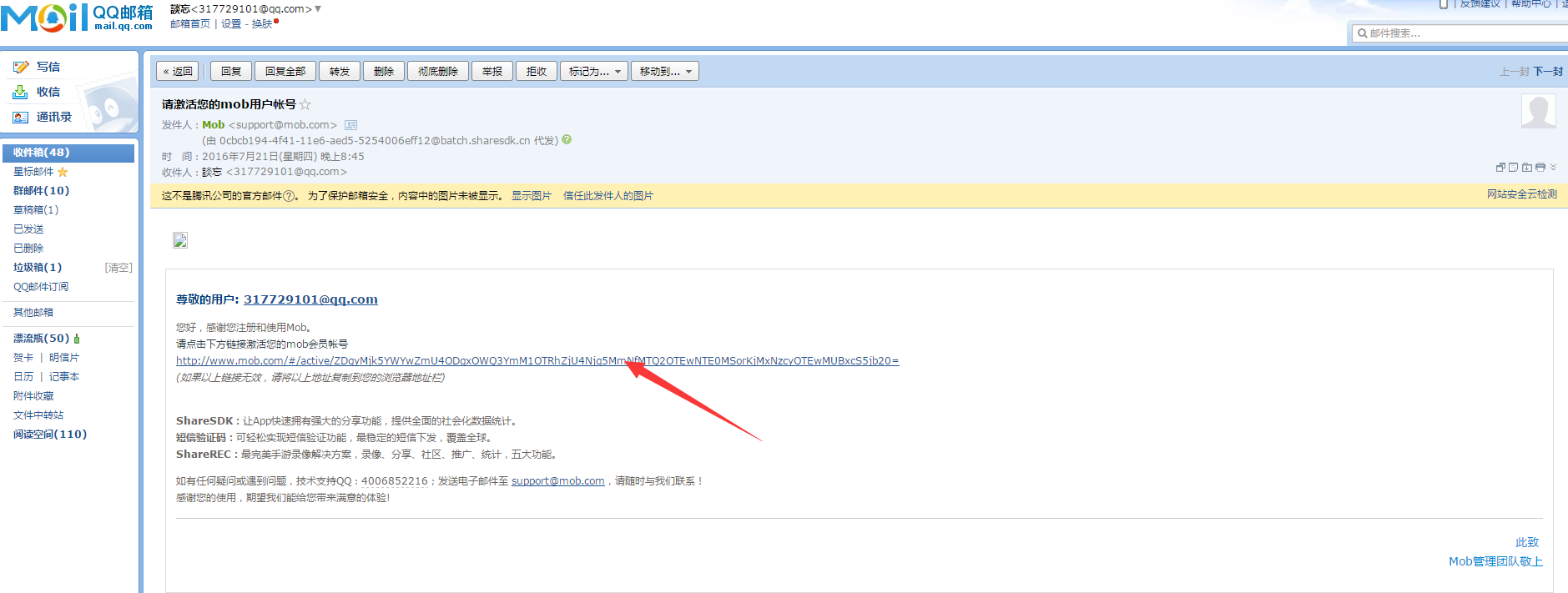The image size is (1568, 593).
Task: Open the account dropdown arrow beside 317729101@qq.com
Action: (x=318, y=8)
